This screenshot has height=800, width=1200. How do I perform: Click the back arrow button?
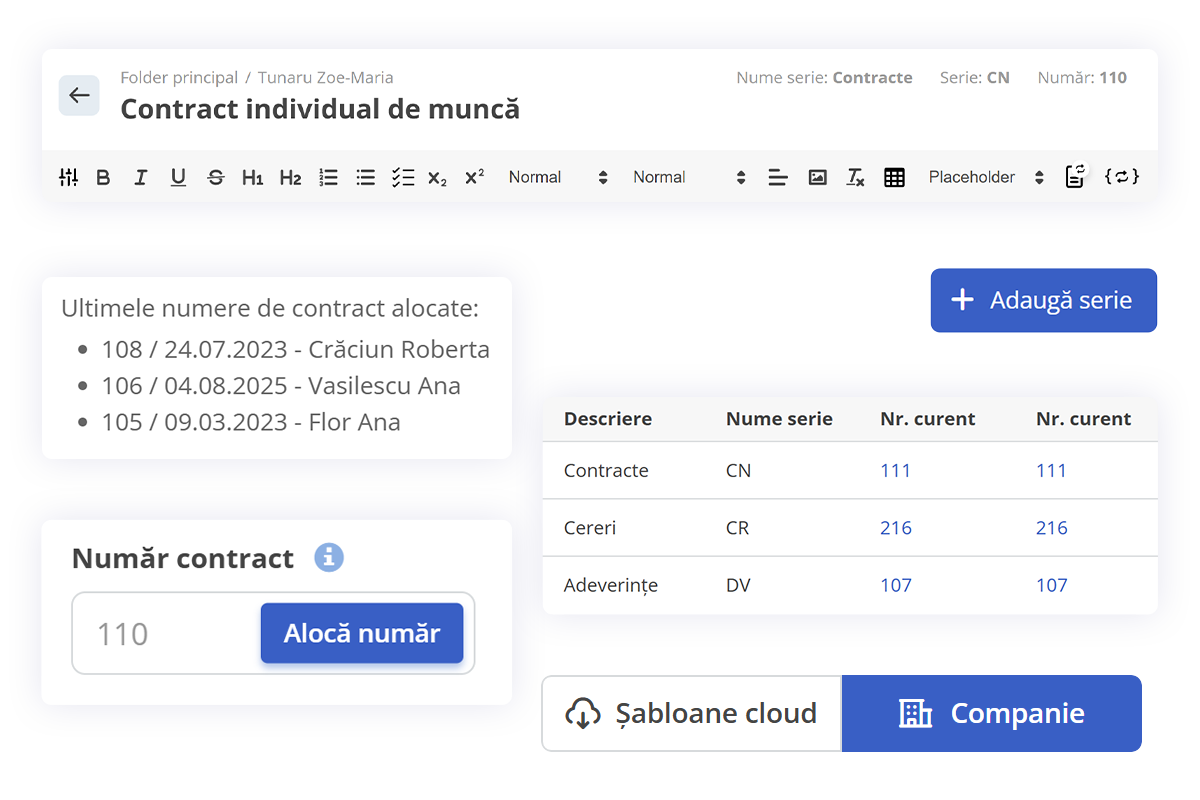79,96
